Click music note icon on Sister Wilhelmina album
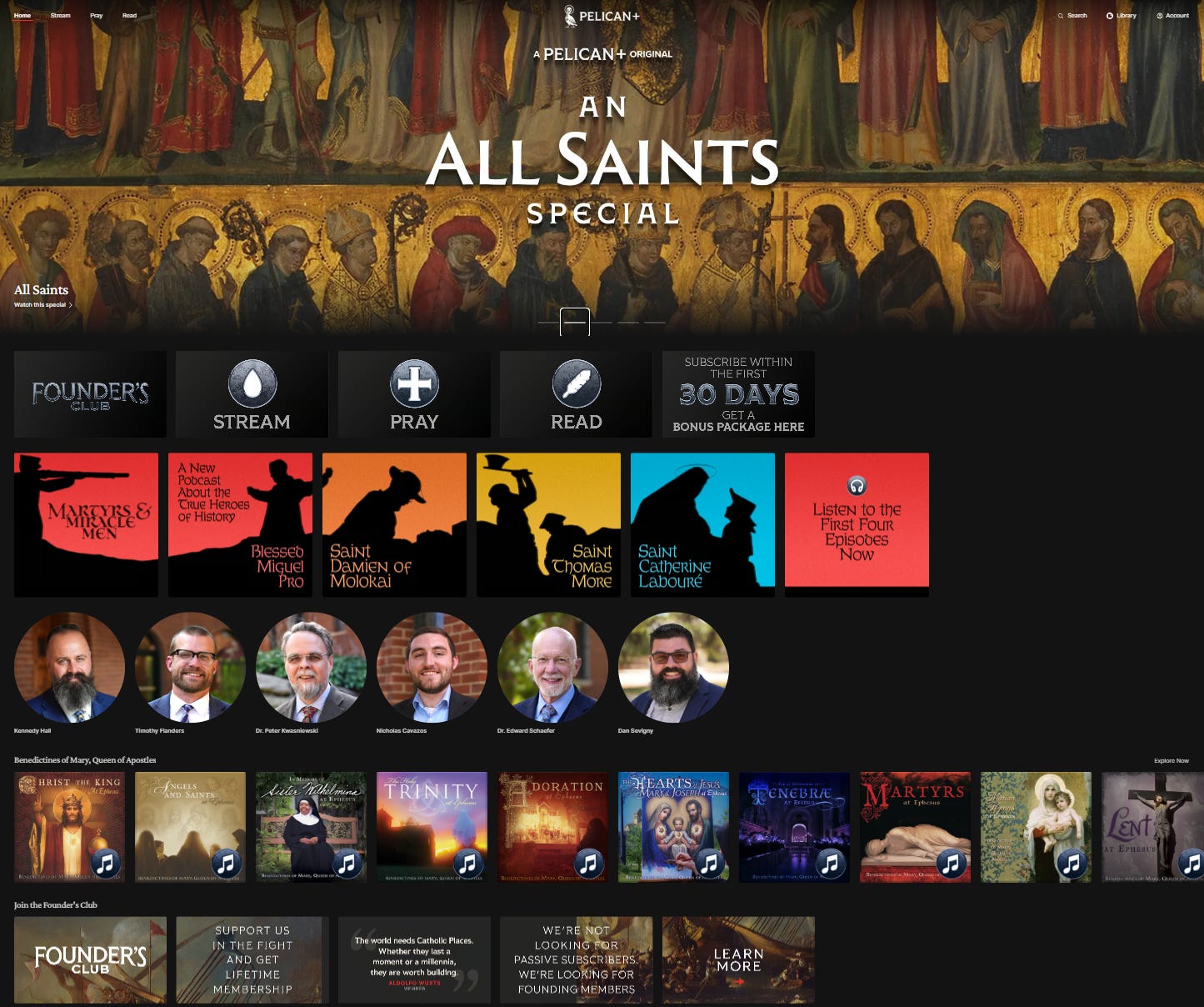Viewport: 1204px width, 1007px height. click(x=347, y=863)
